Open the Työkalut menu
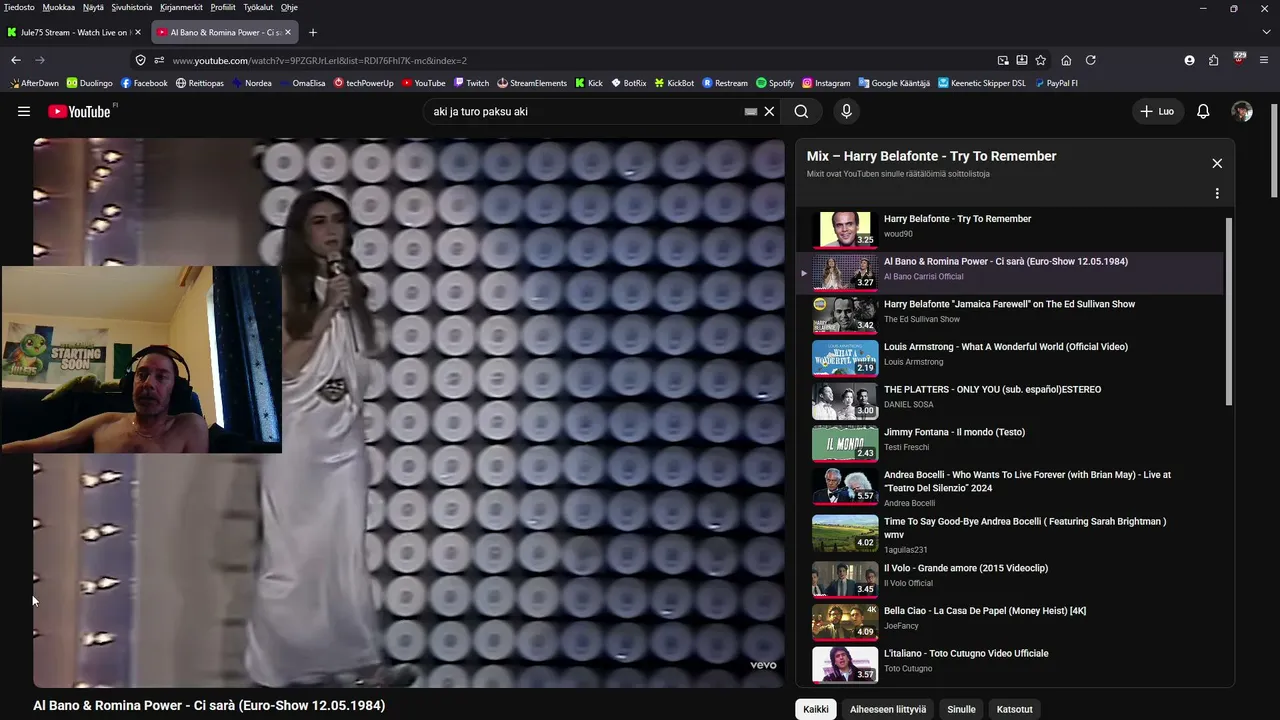Image resolution: width=1280 pixels, height=720 pixels. pos(257,7)
